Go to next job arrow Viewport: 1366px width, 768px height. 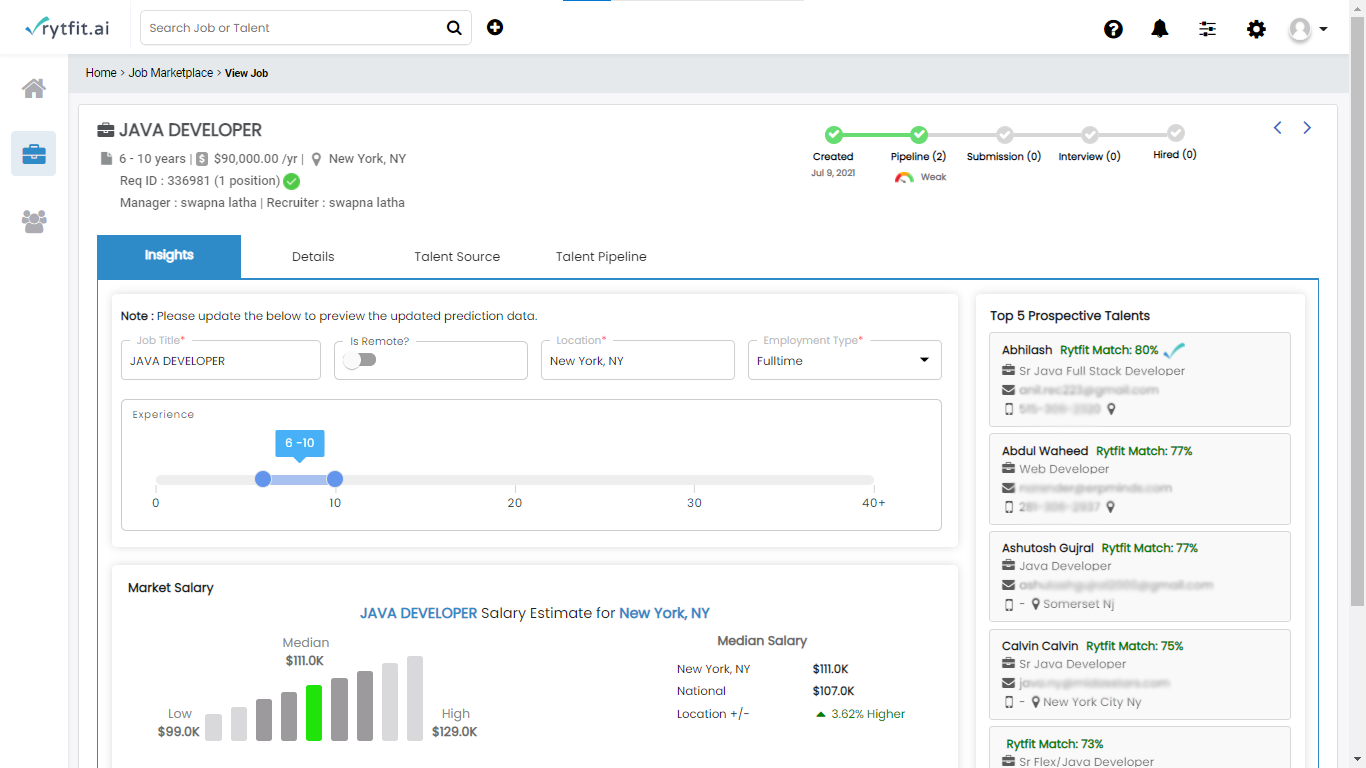coord(1307,127)
